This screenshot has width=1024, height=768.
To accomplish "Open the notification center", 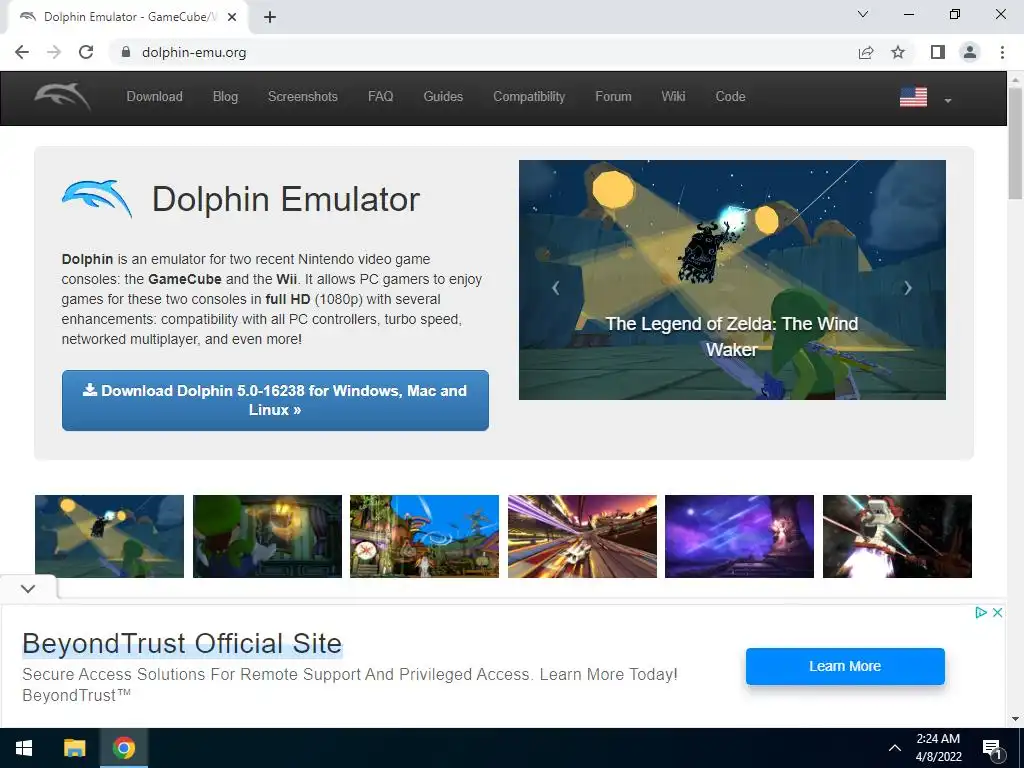I will (992, 749).
